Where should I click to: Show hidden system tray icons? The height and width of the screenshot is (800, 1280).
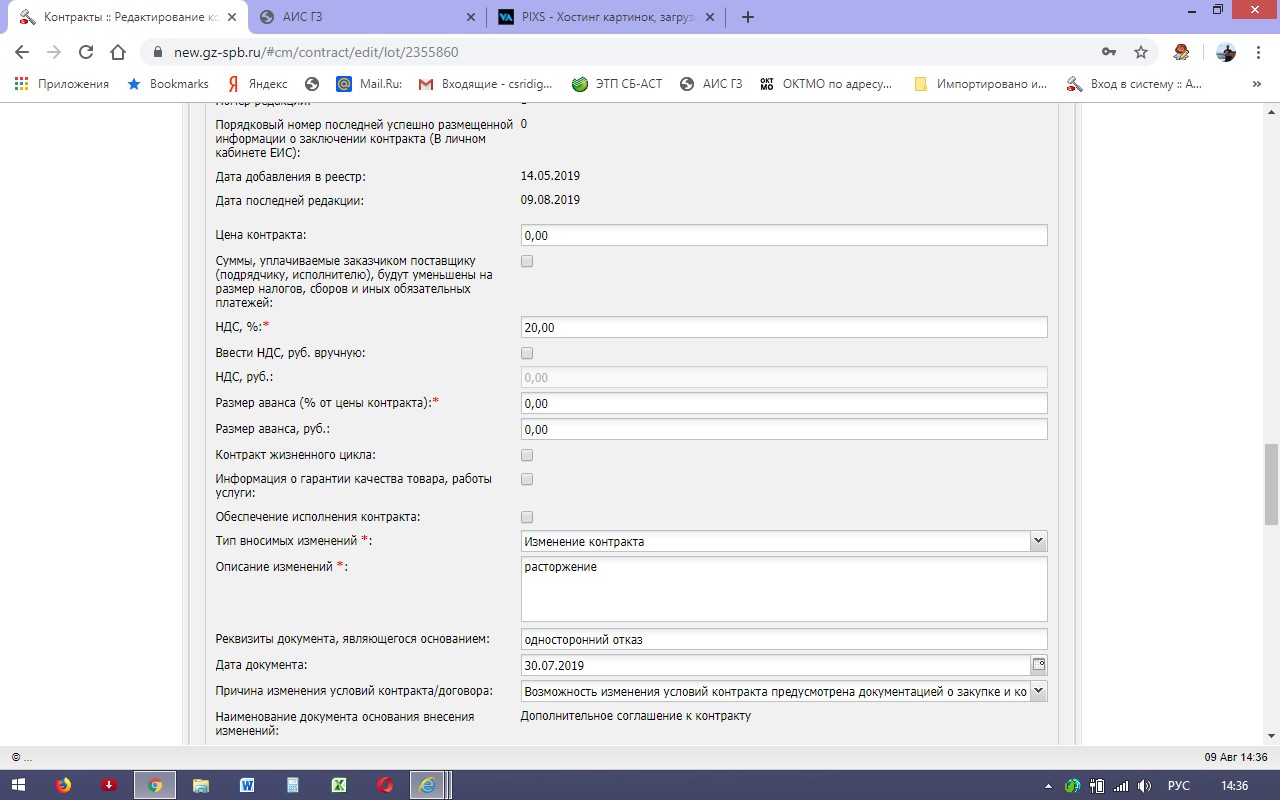click(x=1048, y=786)
